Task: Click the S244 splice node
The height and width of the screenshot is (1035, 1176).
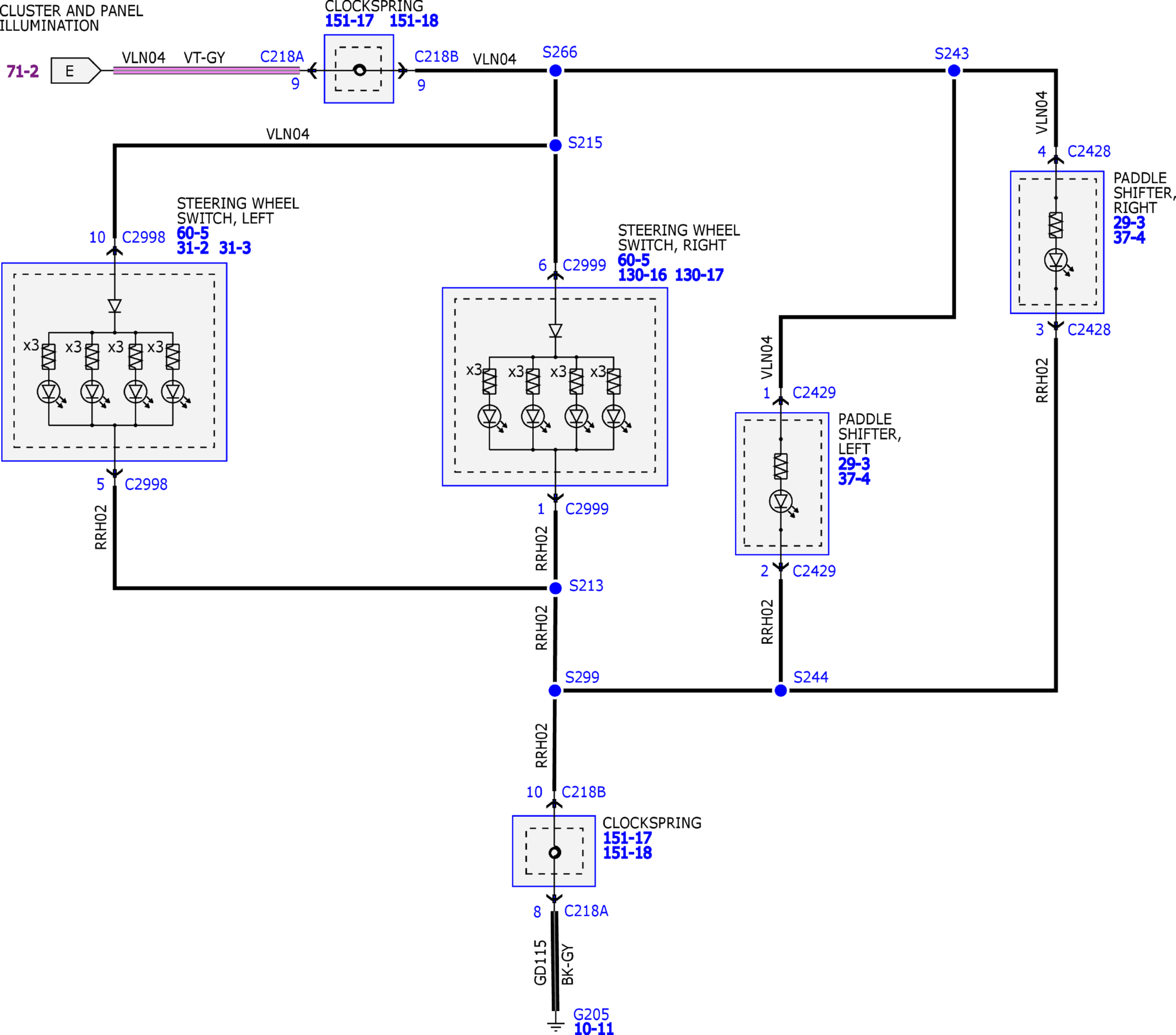Action: point(781,691)
